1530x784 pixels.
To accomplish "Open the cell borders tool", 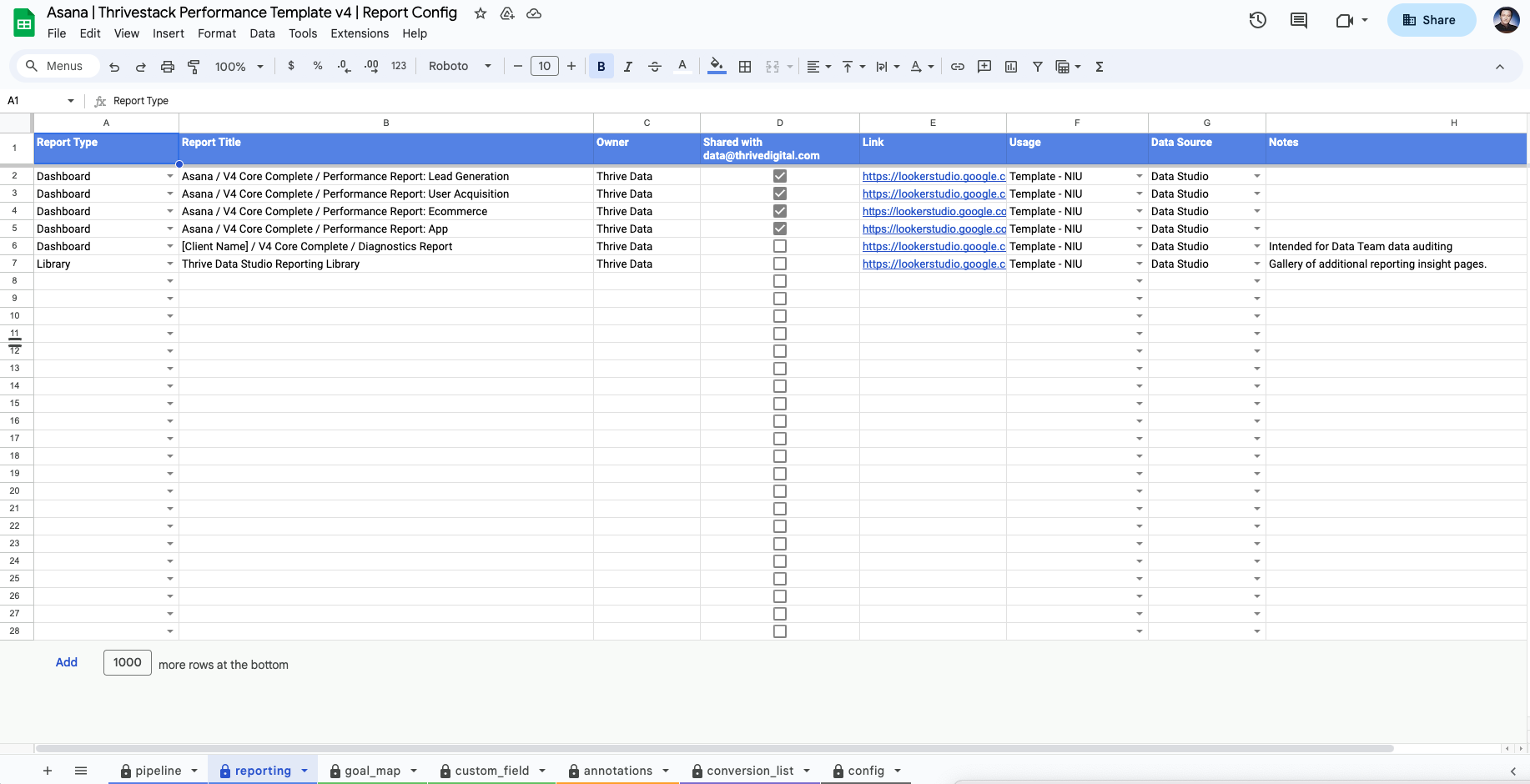I will [745, 67].
